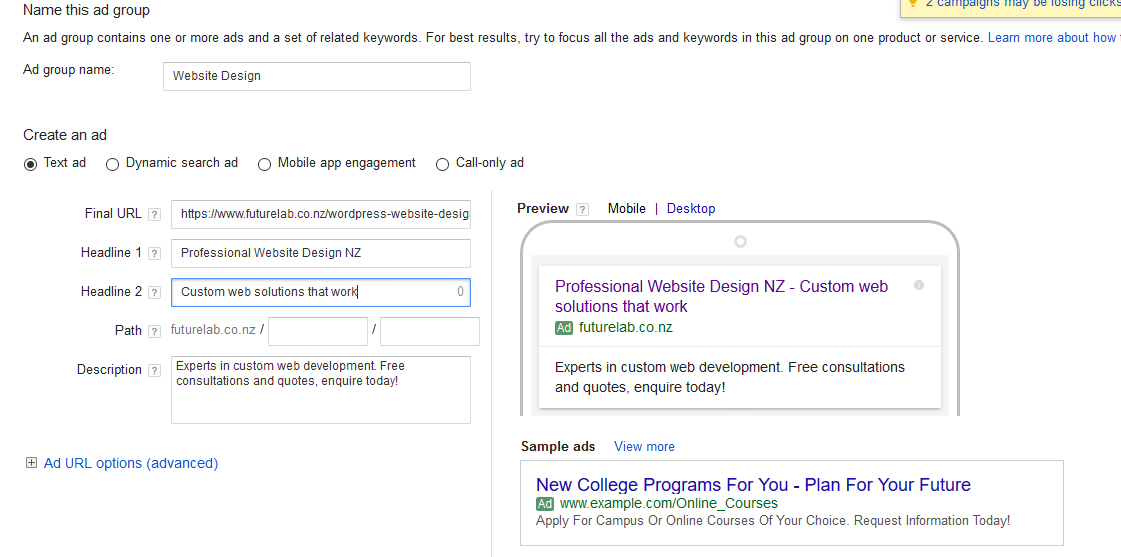
Task: Click the help icon next to Final URL
Action: (154, 215)
